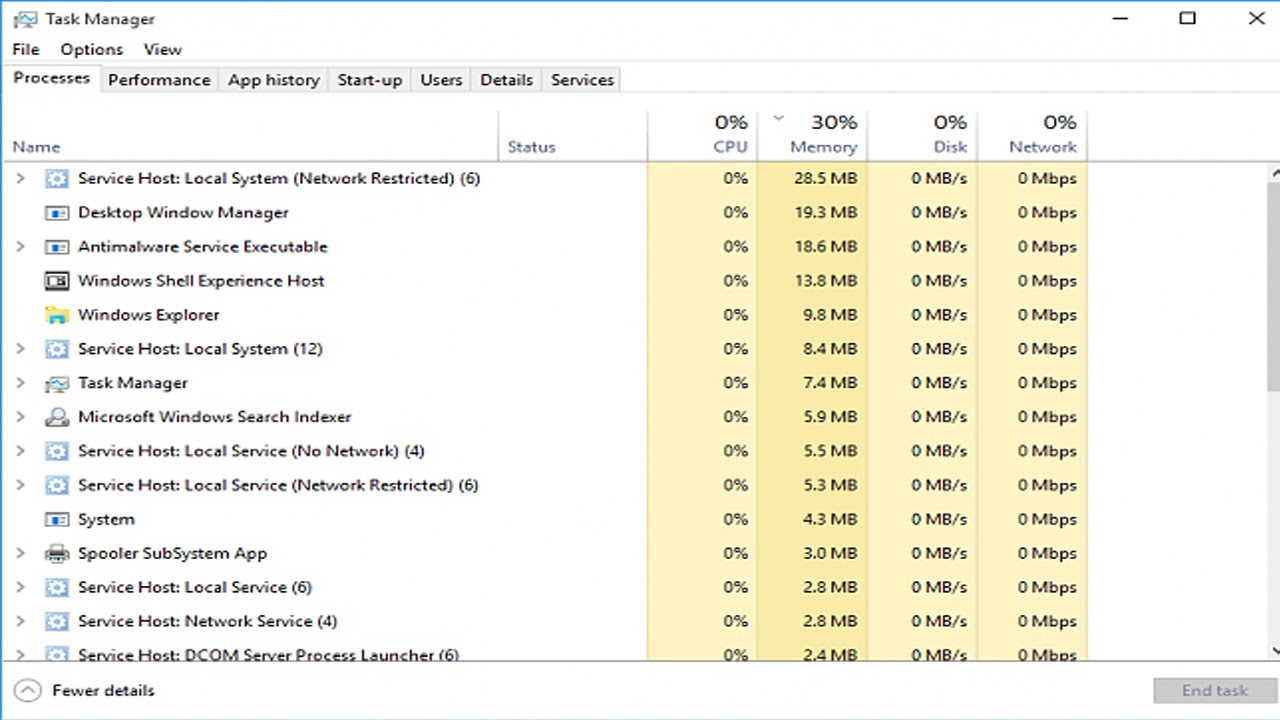The image size is (1280, 720).
Task: Sort by the Network column header
Action: tap(1032, 135)
